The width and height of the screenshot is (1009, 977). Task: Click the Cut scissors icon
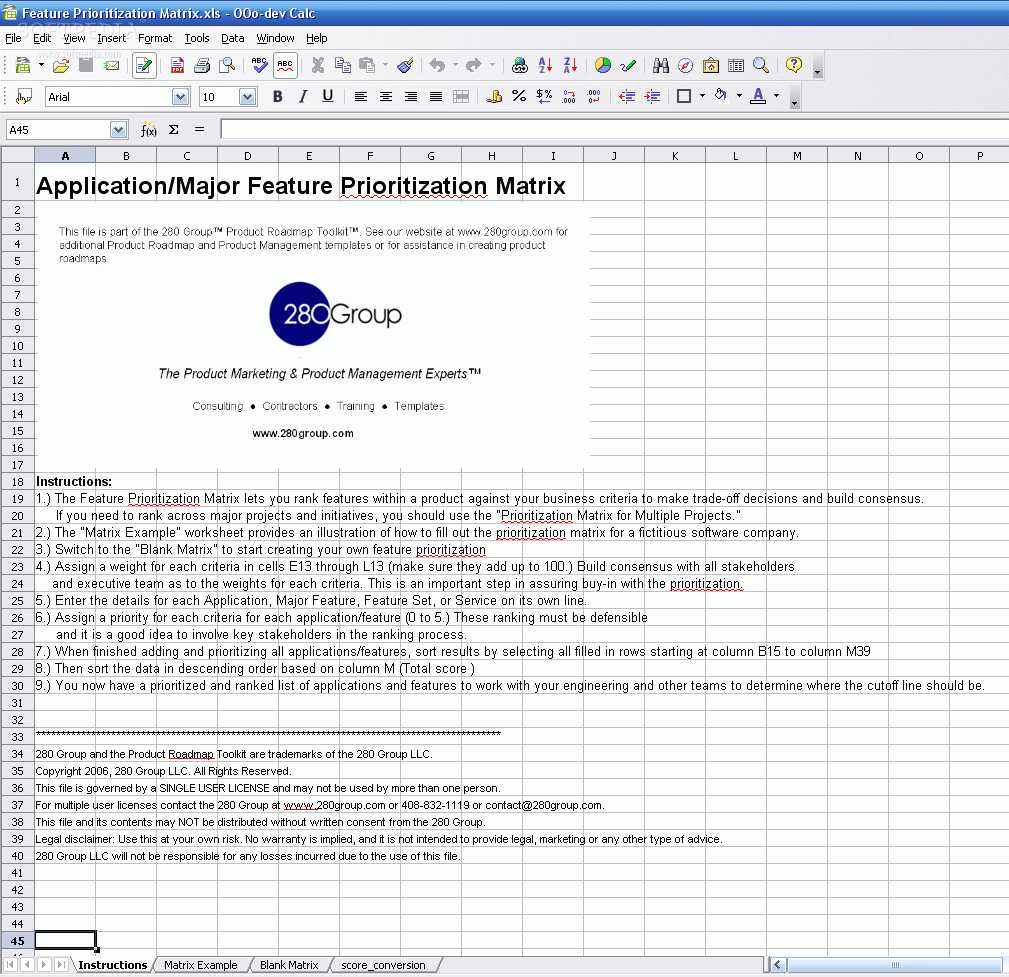317,65
